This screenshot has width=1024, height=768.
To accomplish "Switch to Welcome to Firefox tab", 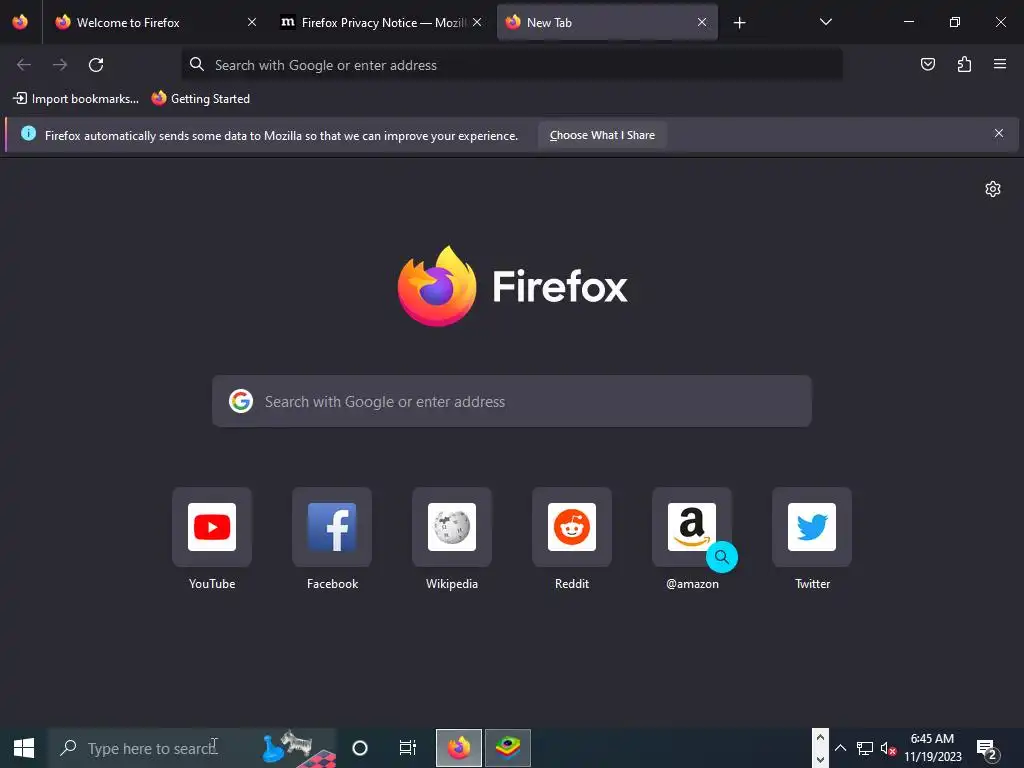I will click(155, 22).
